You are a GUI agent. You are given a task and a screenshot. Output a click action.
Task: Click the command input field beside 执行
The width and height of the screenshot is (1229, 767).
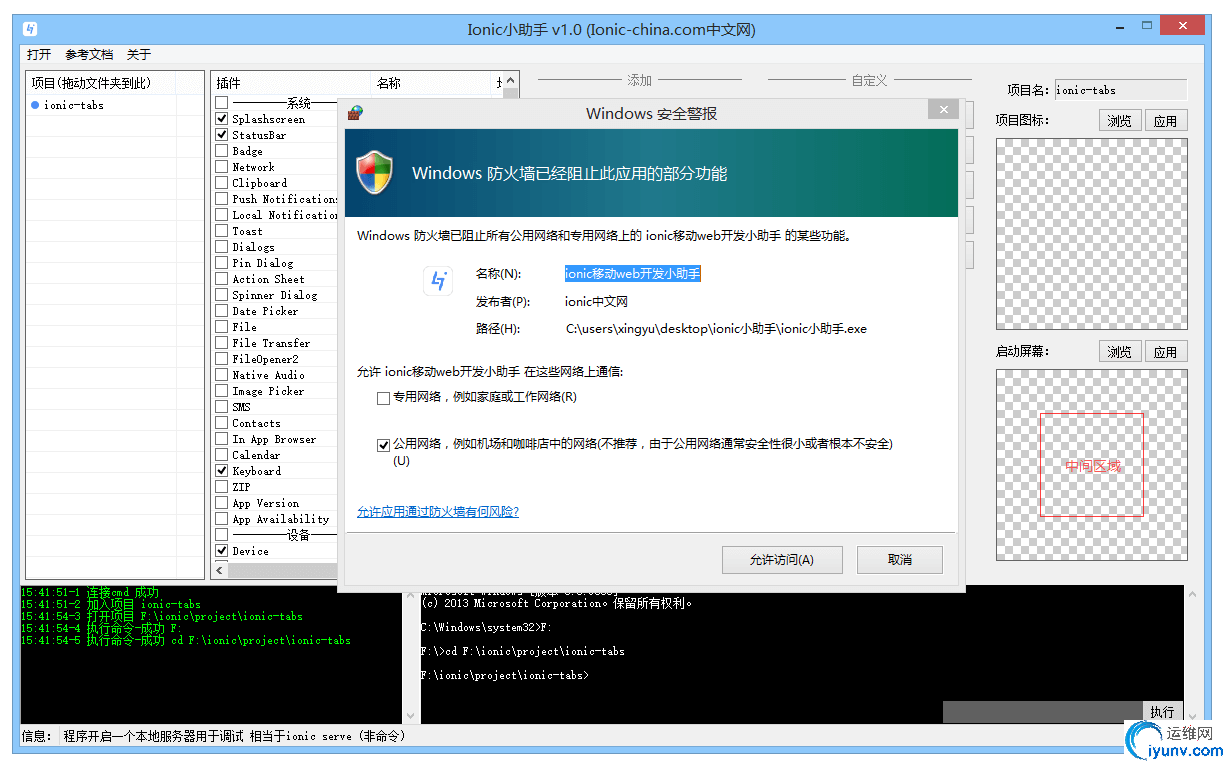pos(1042,712)
